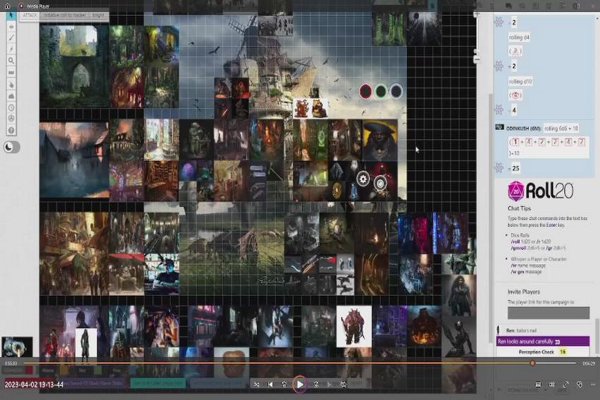Click the recording timestamp 2023-04-02 label
The height and width of the screenshot is (400, 600).
[34, 385]
